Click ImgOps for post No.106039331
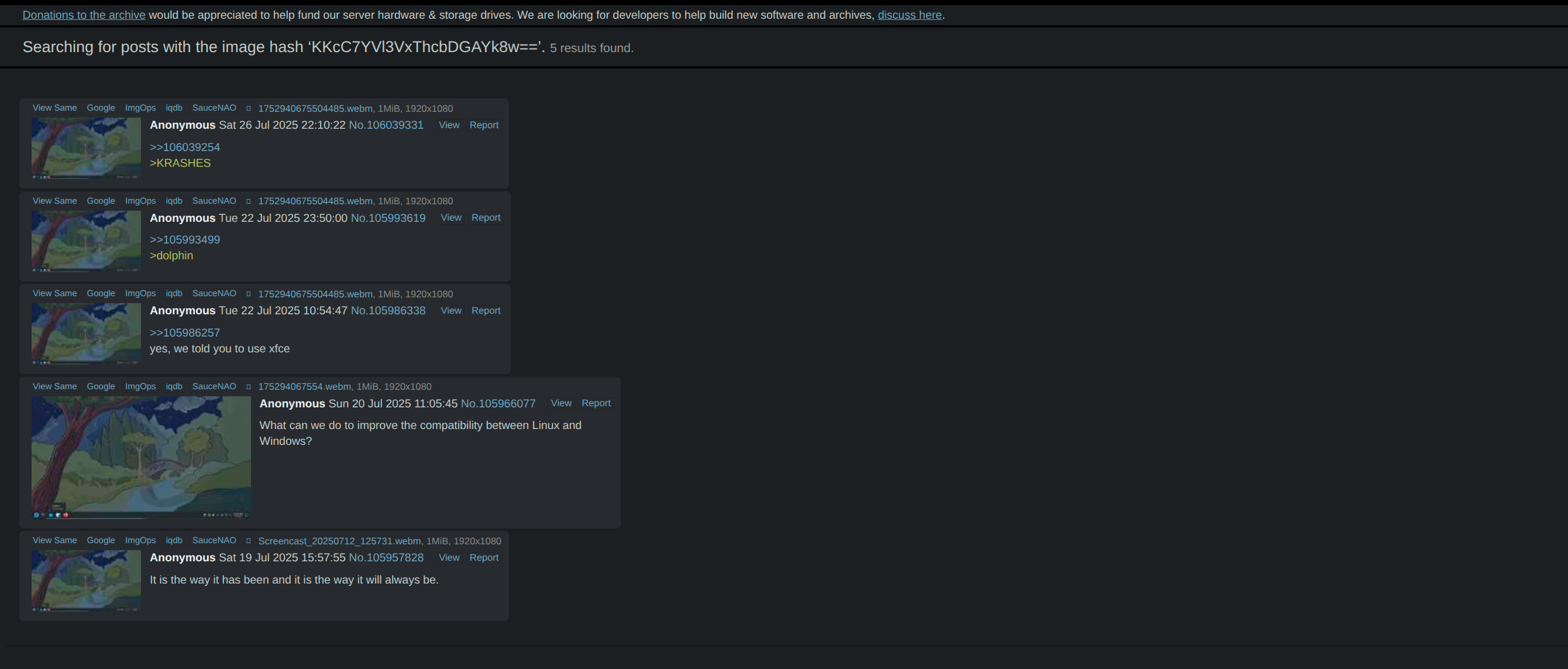Viewport: 1568px width, 669px height. (x=140, y=108)
